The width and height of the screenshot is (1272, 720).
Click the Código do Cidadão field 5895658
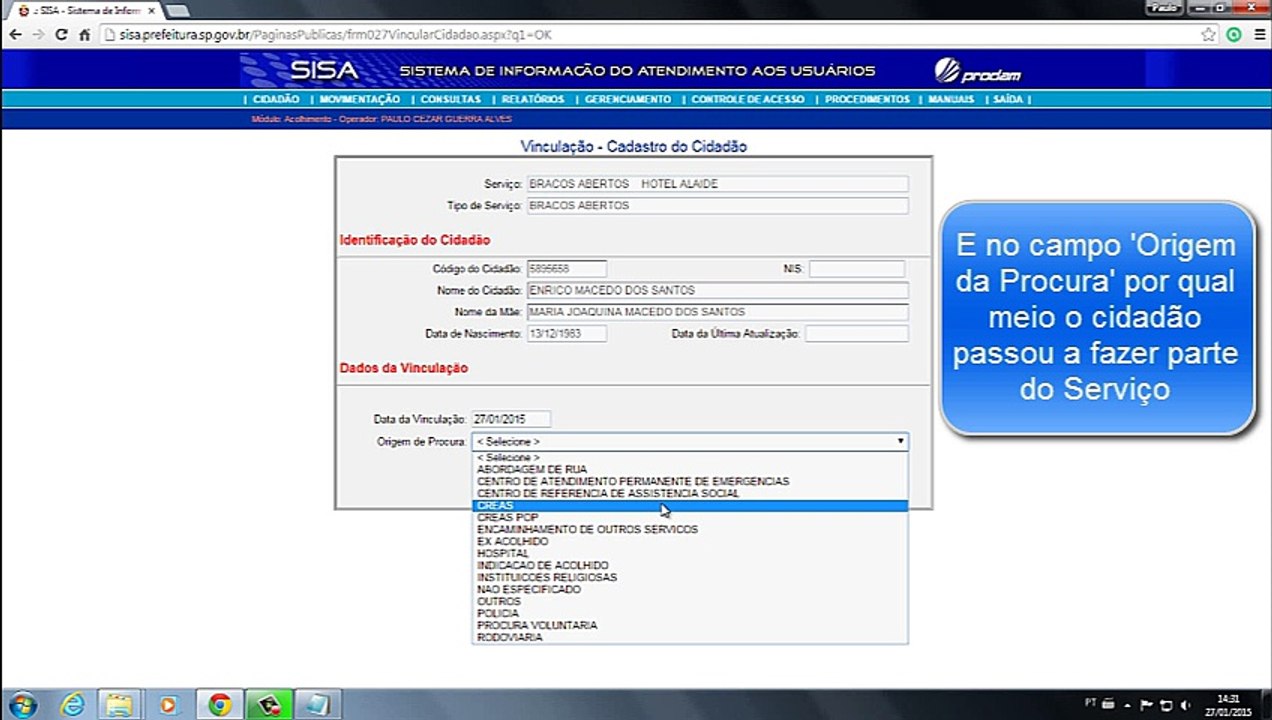tap(567, 269)
